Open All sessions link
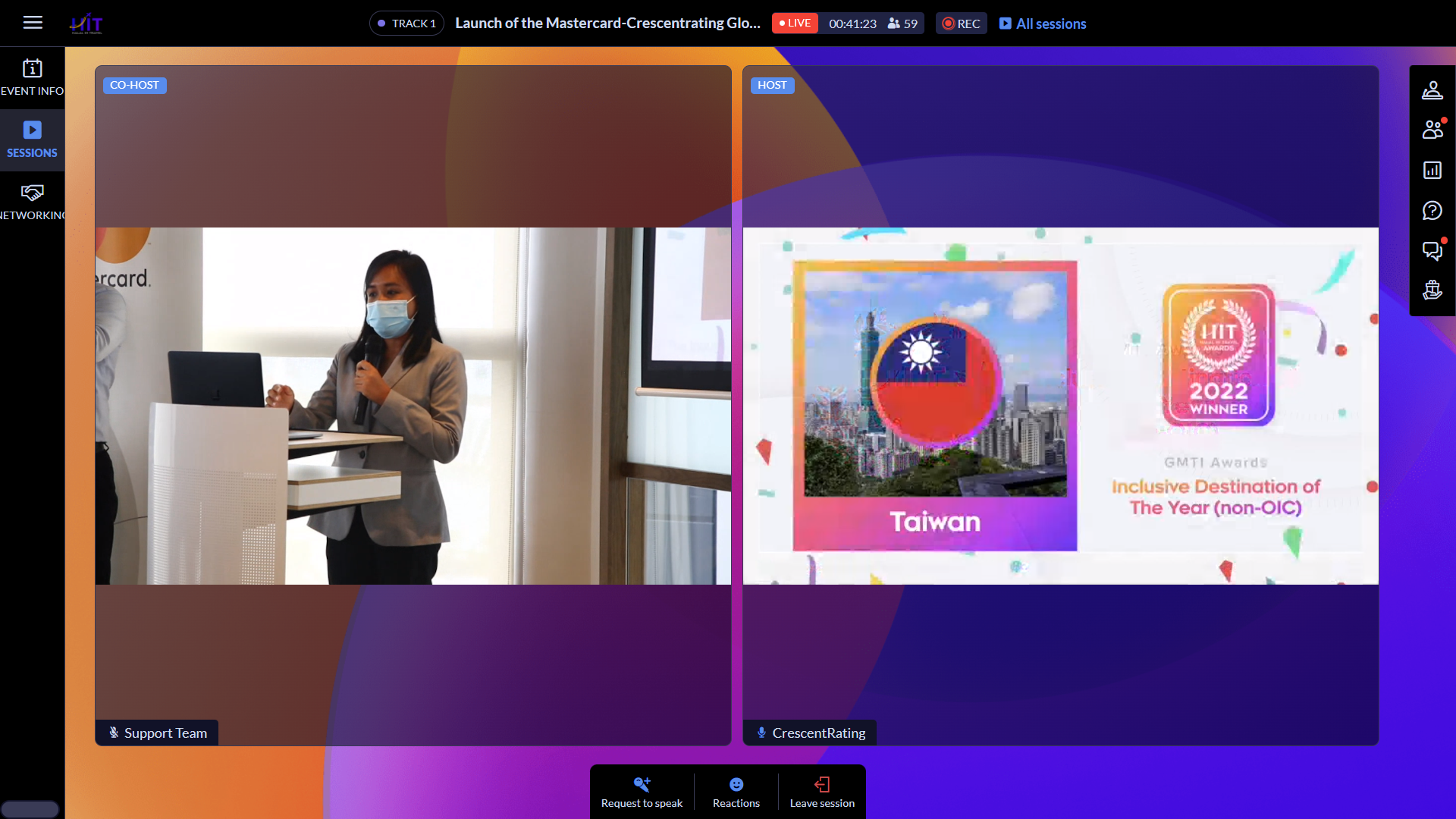 [1043, 24]
